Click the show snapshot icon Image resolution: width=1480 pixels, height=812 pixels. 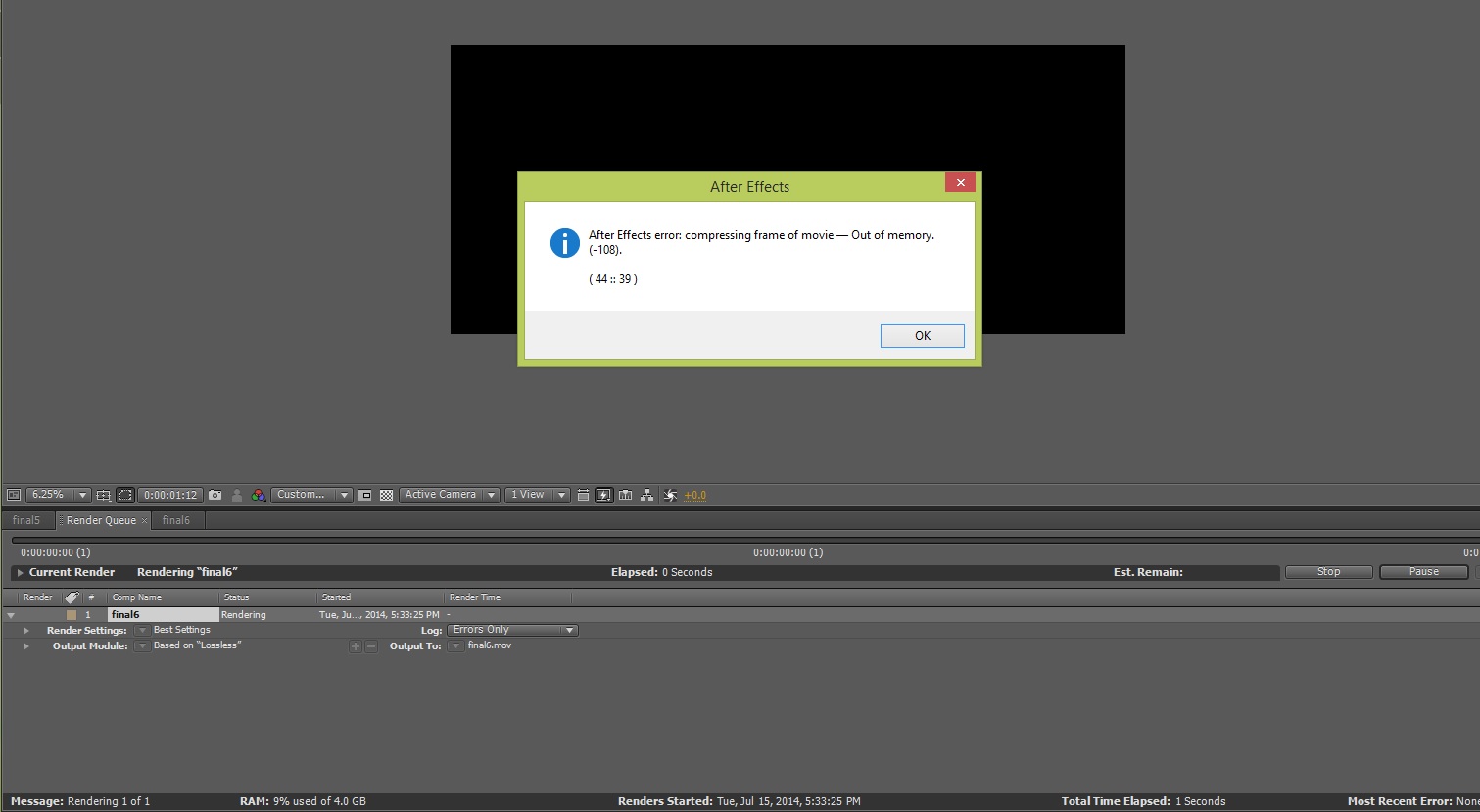coord(237,495)
